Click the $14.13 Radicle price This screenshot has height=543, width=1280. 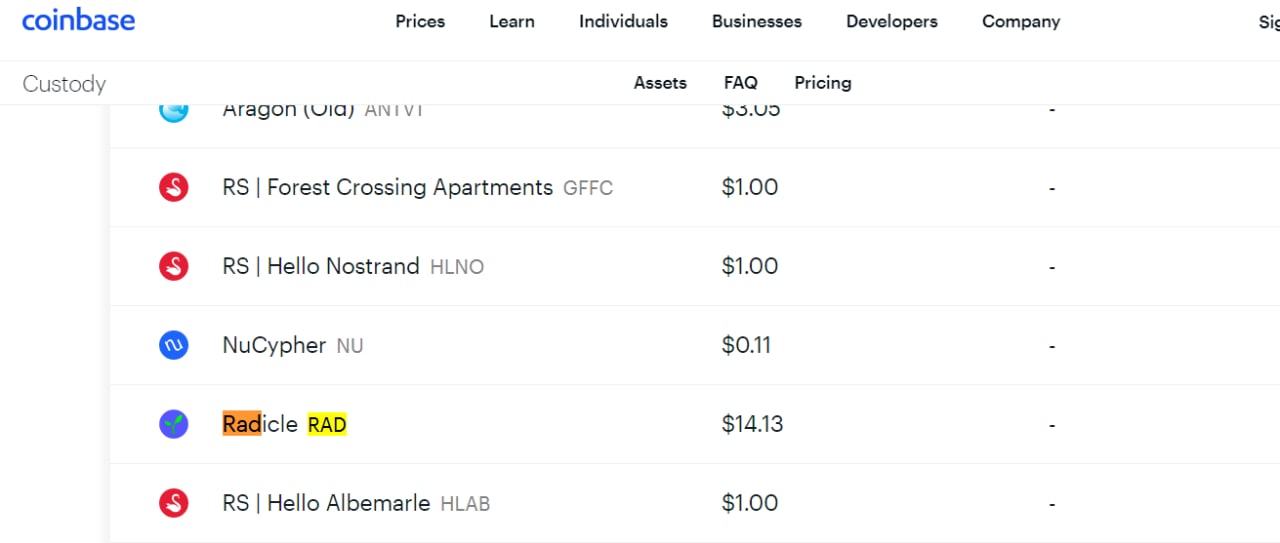[x=752, y=424]
